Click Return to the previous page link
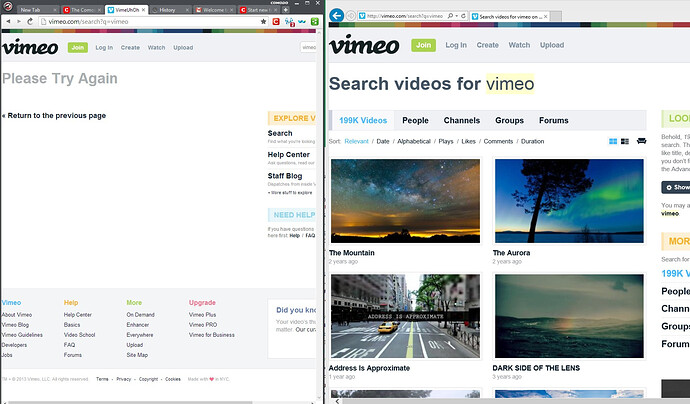The width and height of the screenshot is (690, 404). click(55, 115)
